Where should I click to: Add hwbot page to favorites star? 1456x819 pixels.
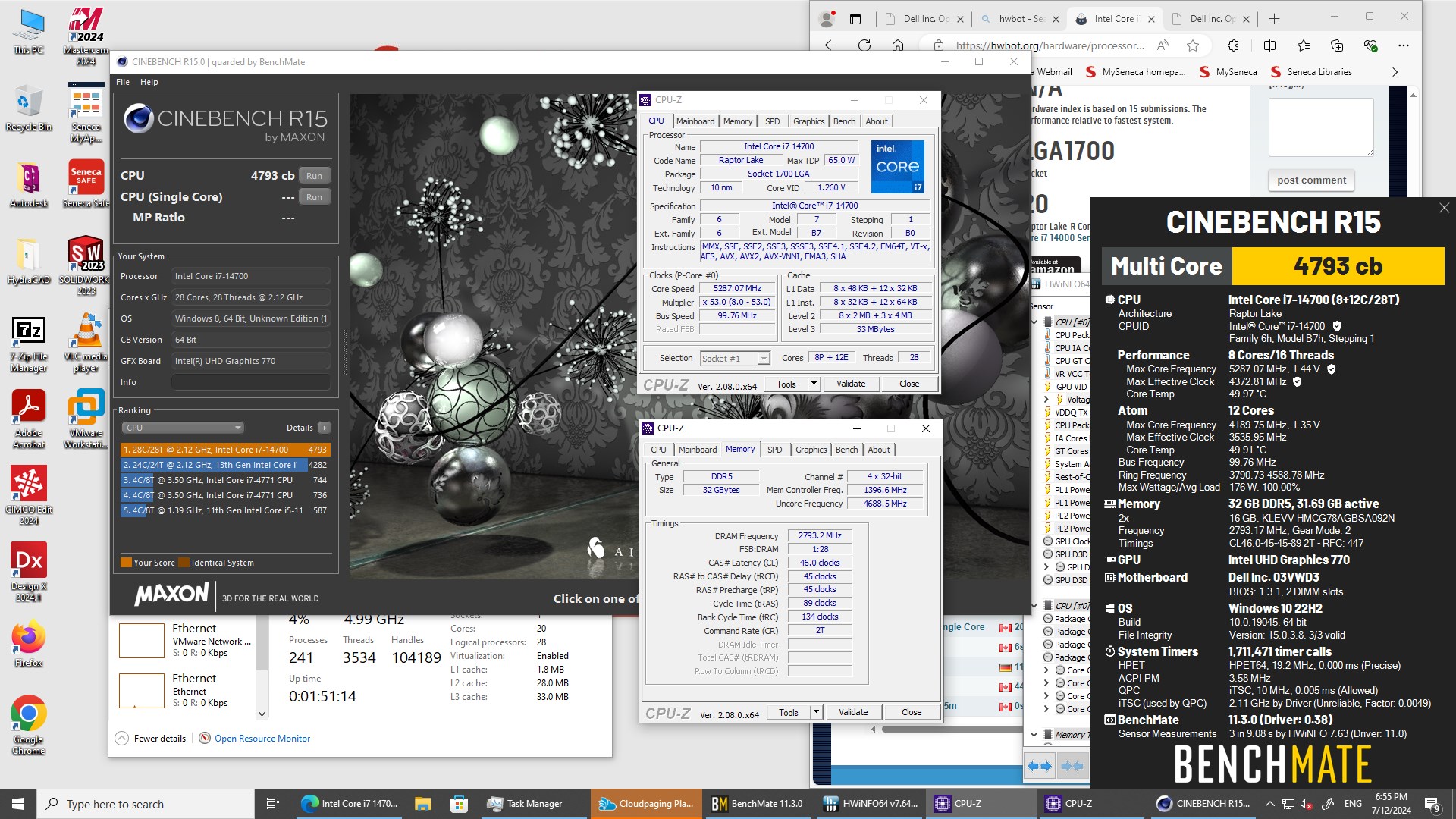pos(1193,45)
